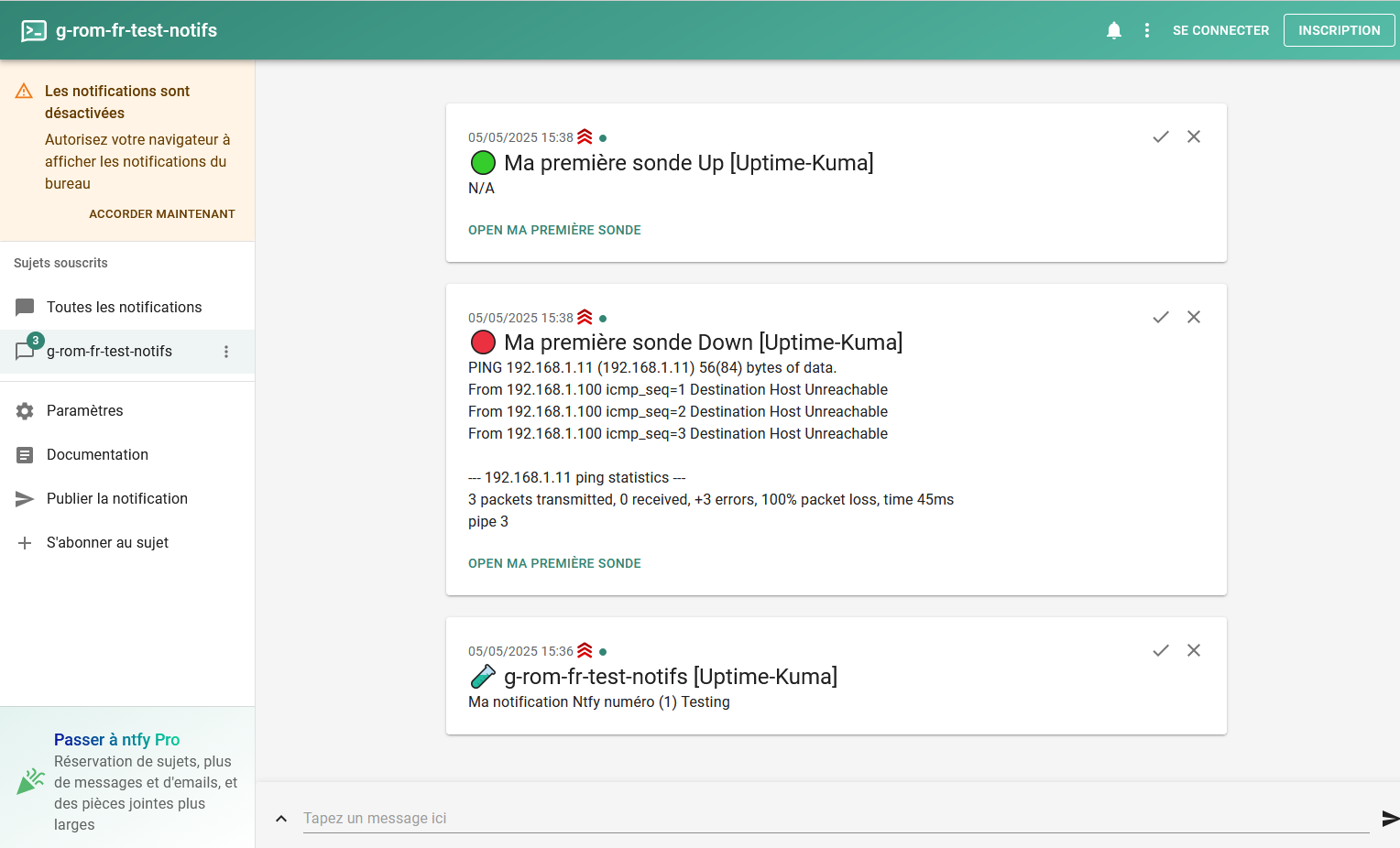Select the g-rom-fr-test-notifs subscribed topic
This screenshot has height=848, width=1400.
(x=127, y=352)
